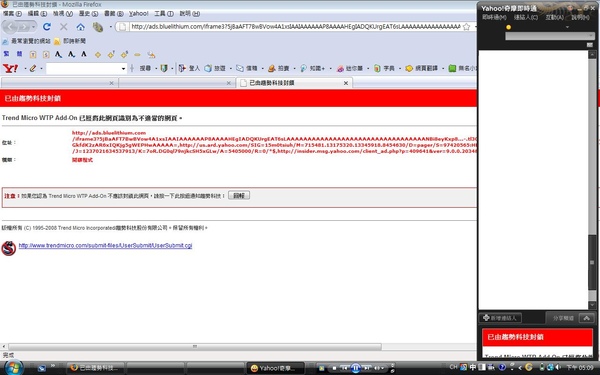Open 連絡人(C) menu in Yahoo Messenger
The height and width of the screenshot is (375, 600).
click(526, 17)
